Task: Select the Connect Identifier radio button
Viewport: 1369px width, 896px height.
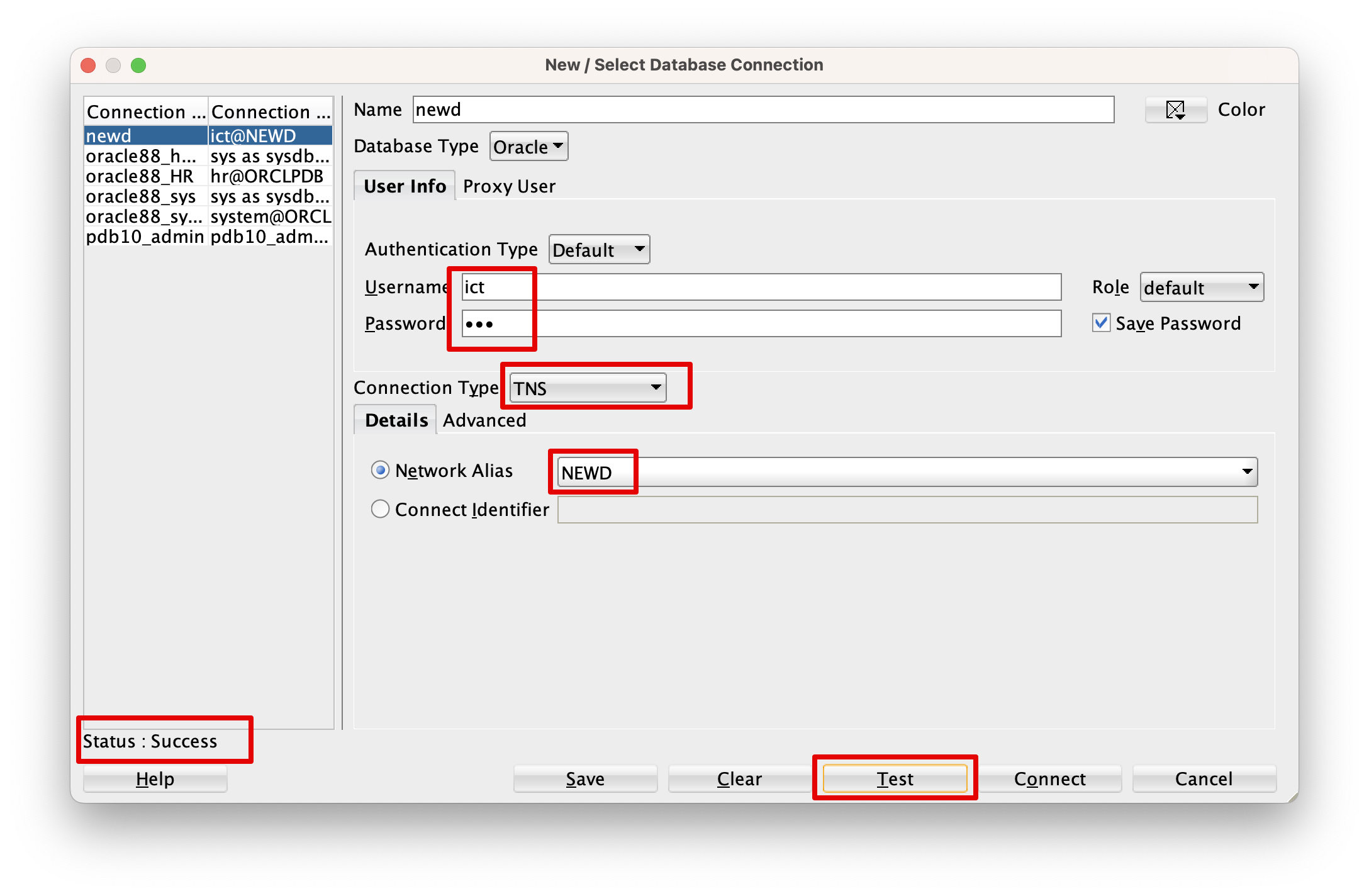Action: [380, 509]
